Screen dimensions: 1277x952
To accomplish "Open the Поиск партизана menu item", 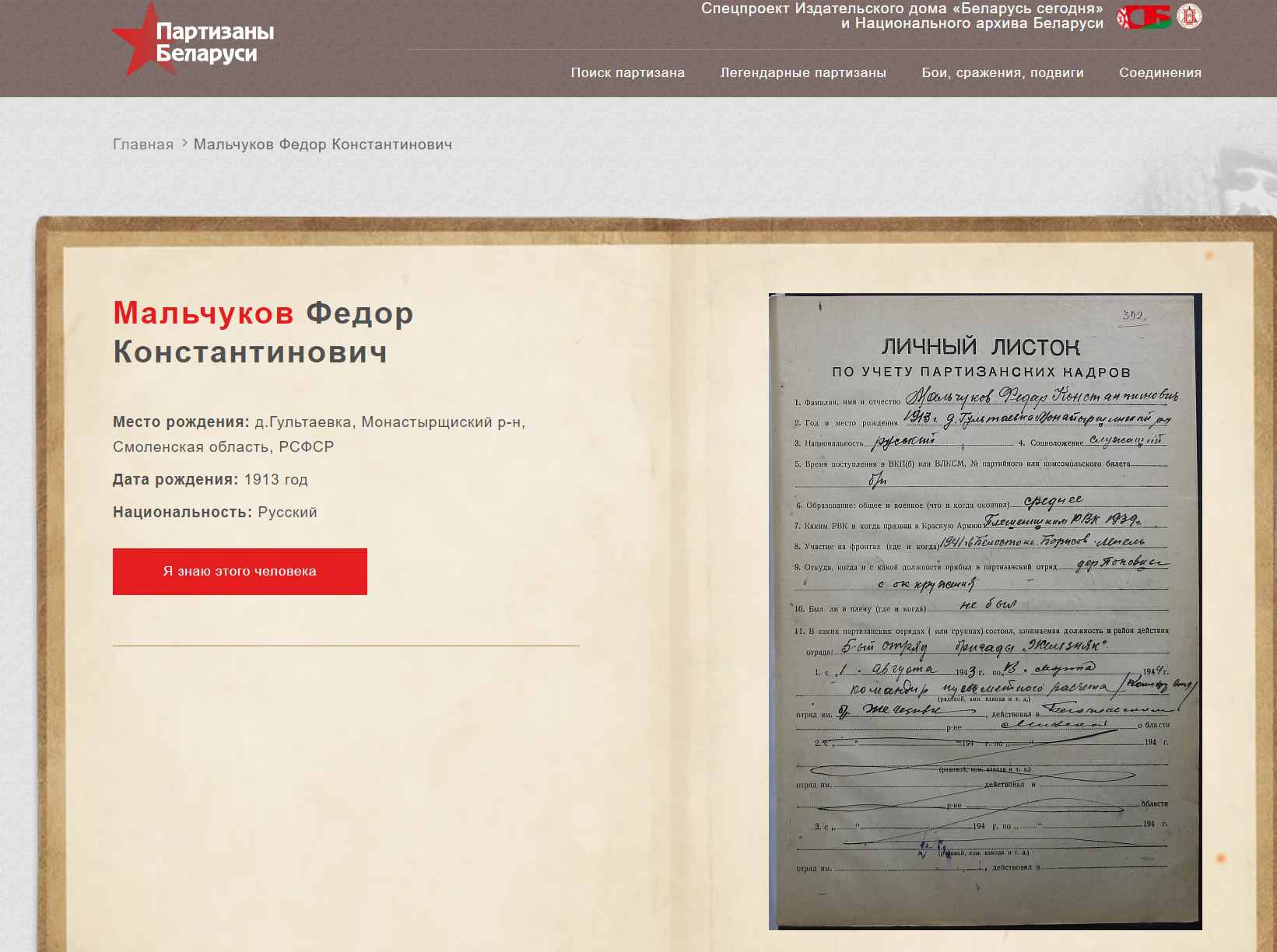I will [627, 72].
